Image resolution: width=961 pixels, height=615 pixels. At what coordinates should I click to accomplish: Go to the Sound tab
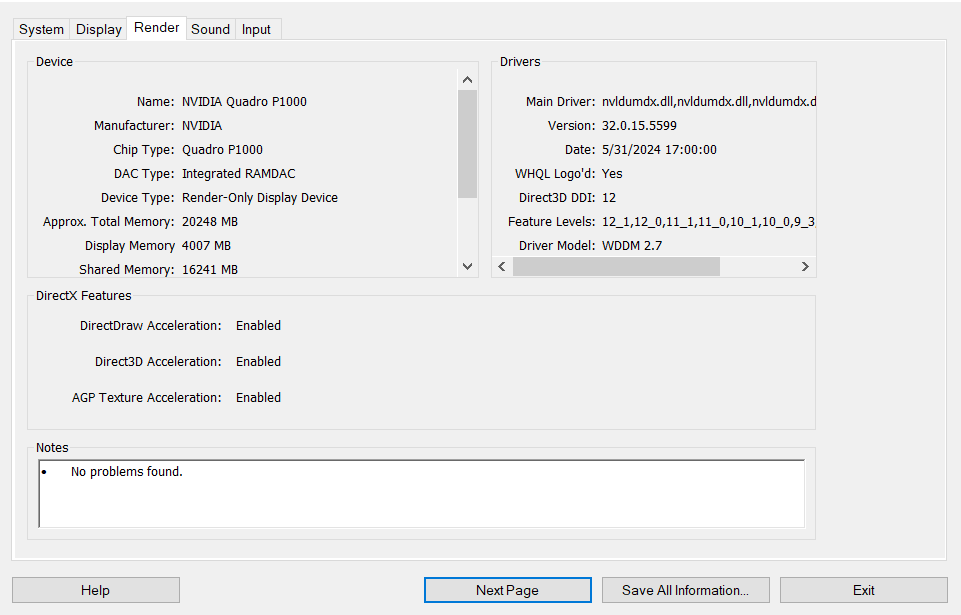coord(210,30)
